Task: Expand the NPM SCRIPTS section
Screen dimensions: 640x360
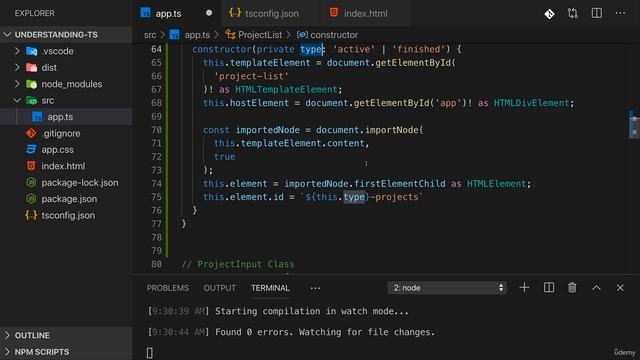Action: 7,351
